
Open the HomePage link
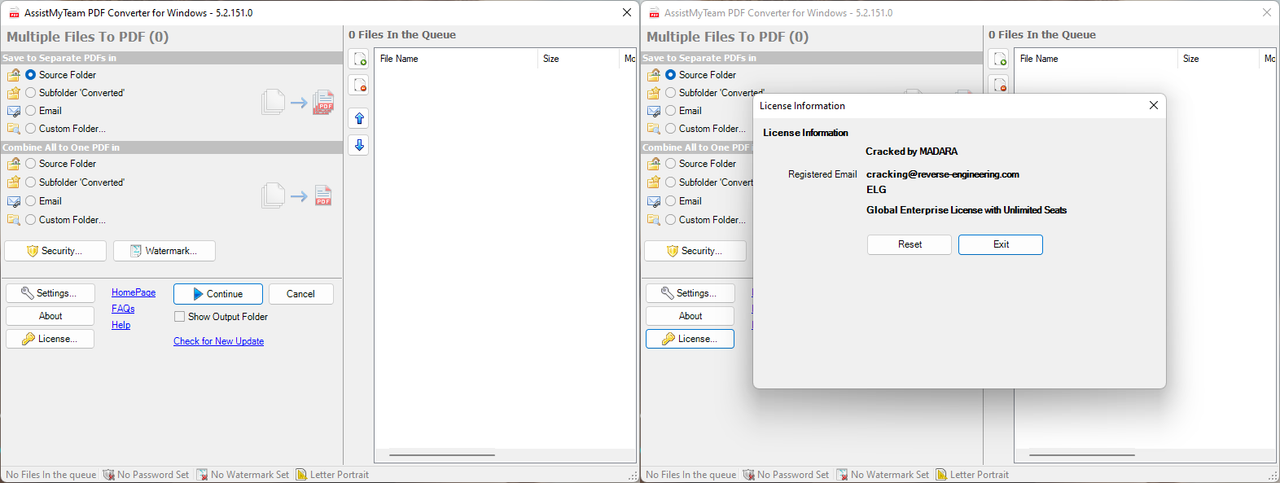coord(133,293)
